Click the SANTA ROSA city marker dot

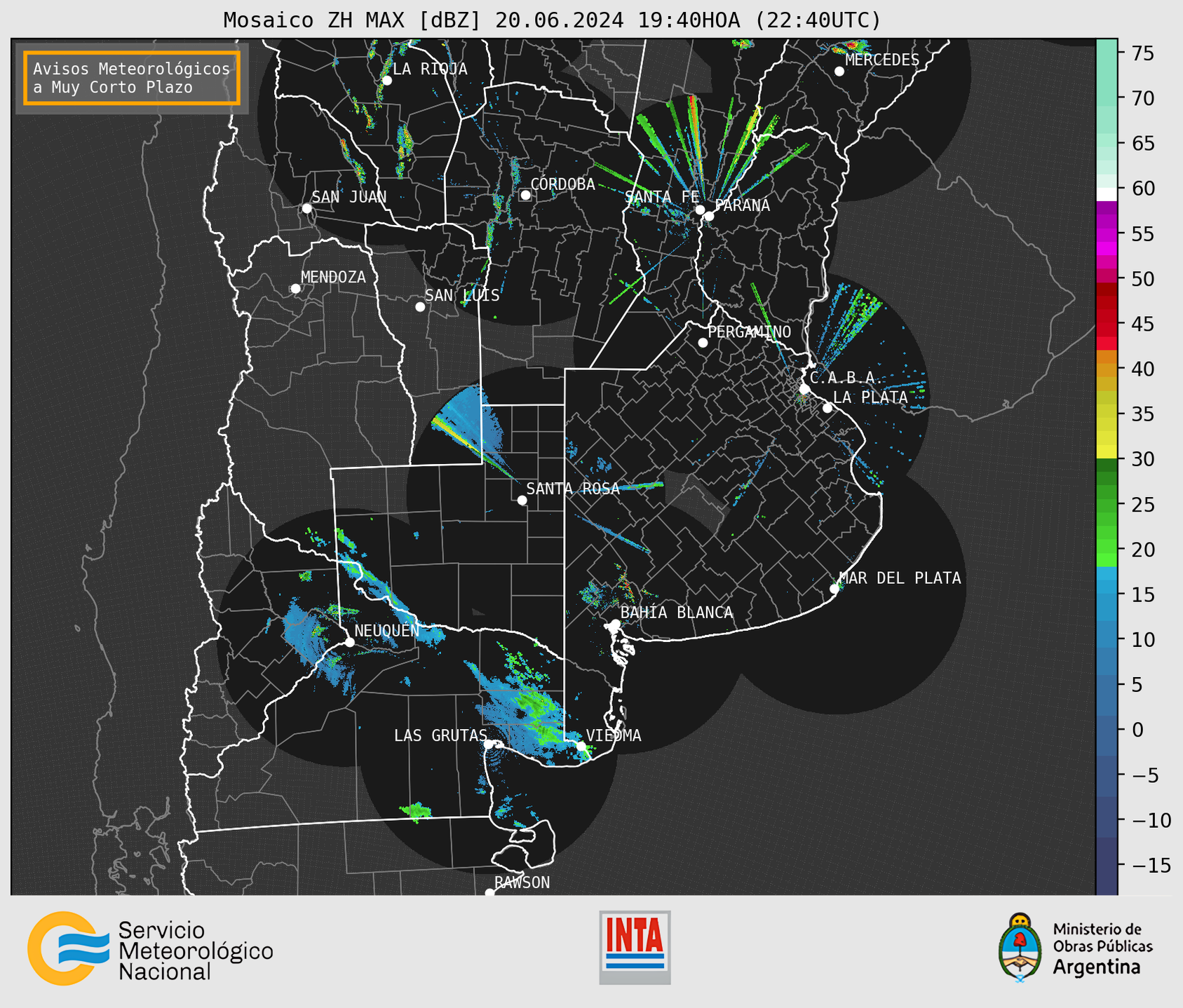(522, 500)
